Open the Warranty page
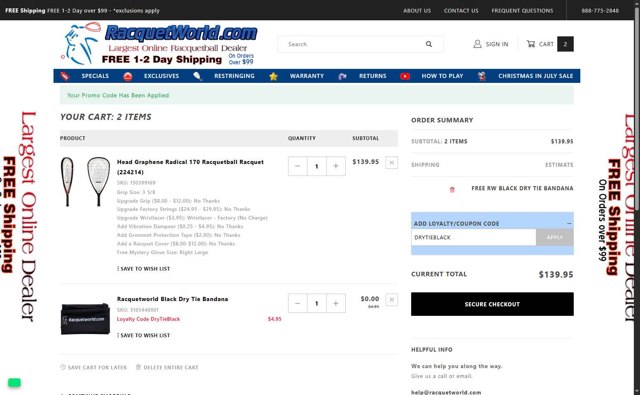The height and width of the screenshot is (395, 640). [x=307, y=76]
